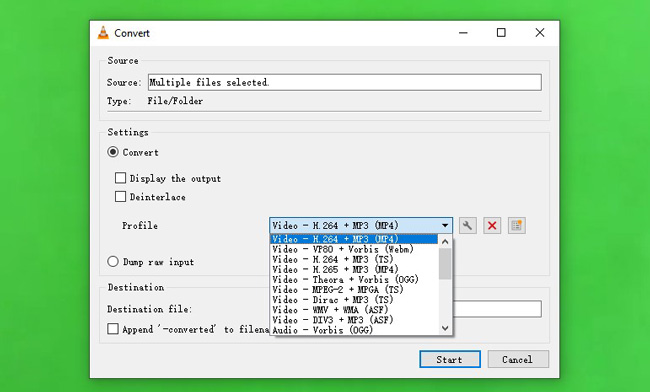Choose Video - MPEG-2 + MPGA (TS)

[354, 290]
